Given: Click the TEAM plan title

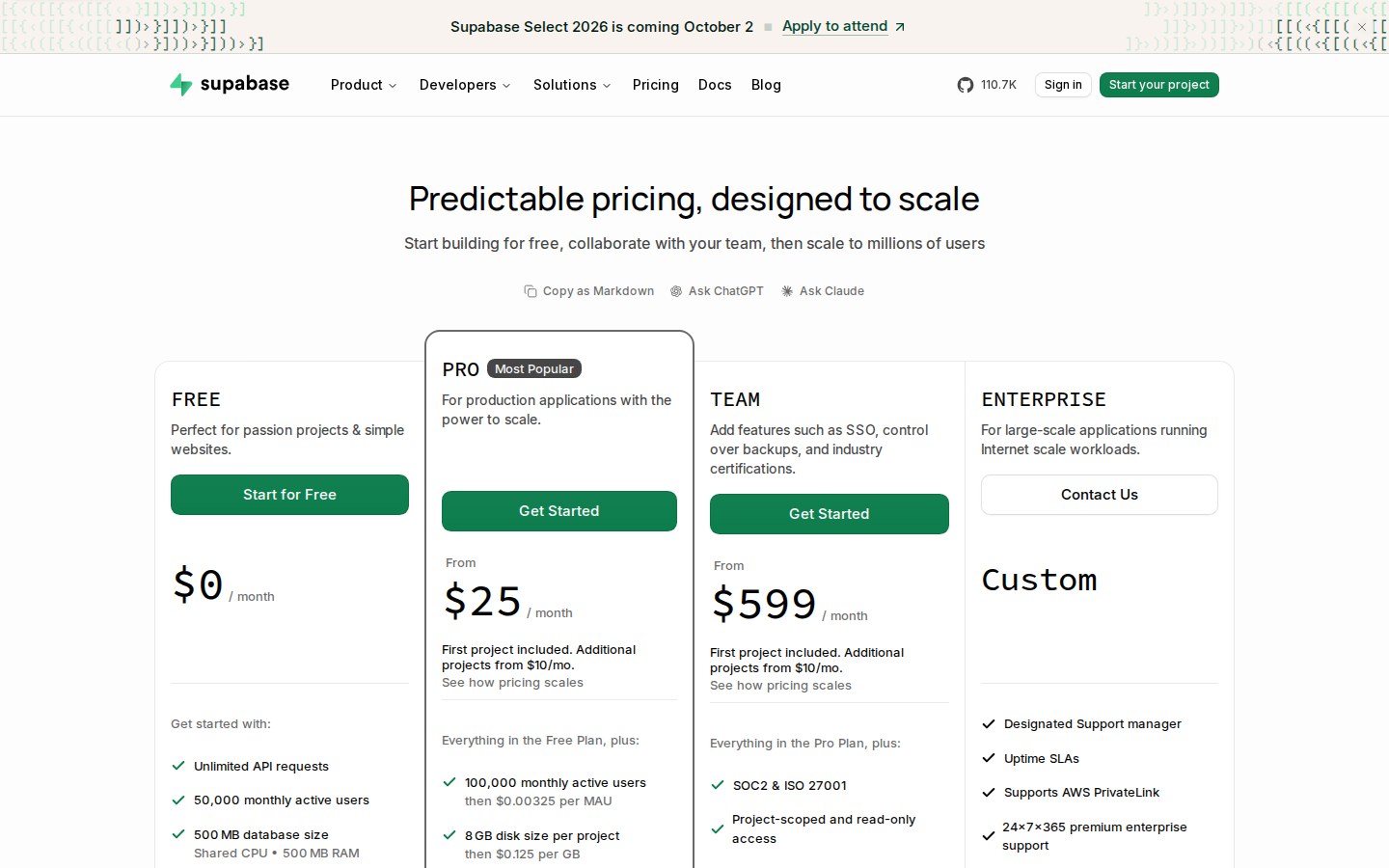Looking at the screenshot, I should click(735, 399).
